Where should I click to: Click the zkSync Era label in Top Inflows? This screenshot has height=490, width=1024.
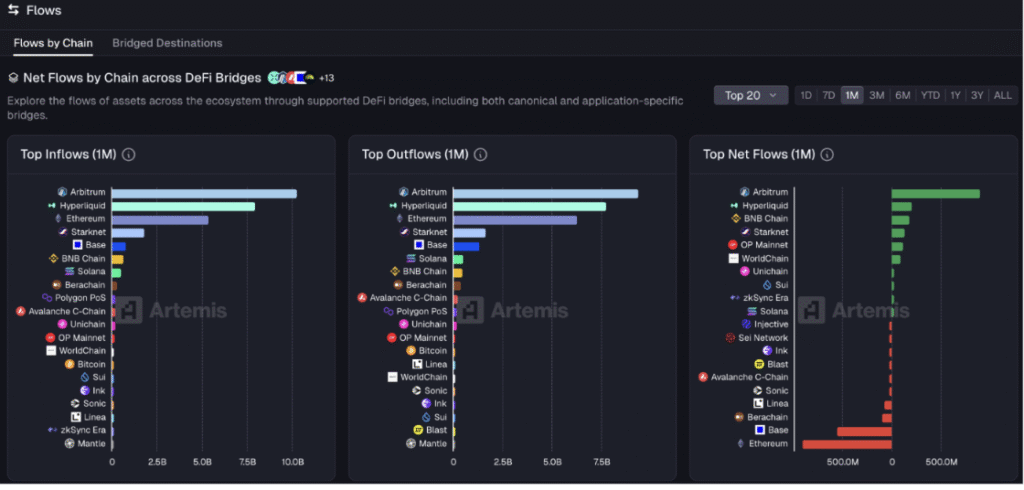(84, 430)
